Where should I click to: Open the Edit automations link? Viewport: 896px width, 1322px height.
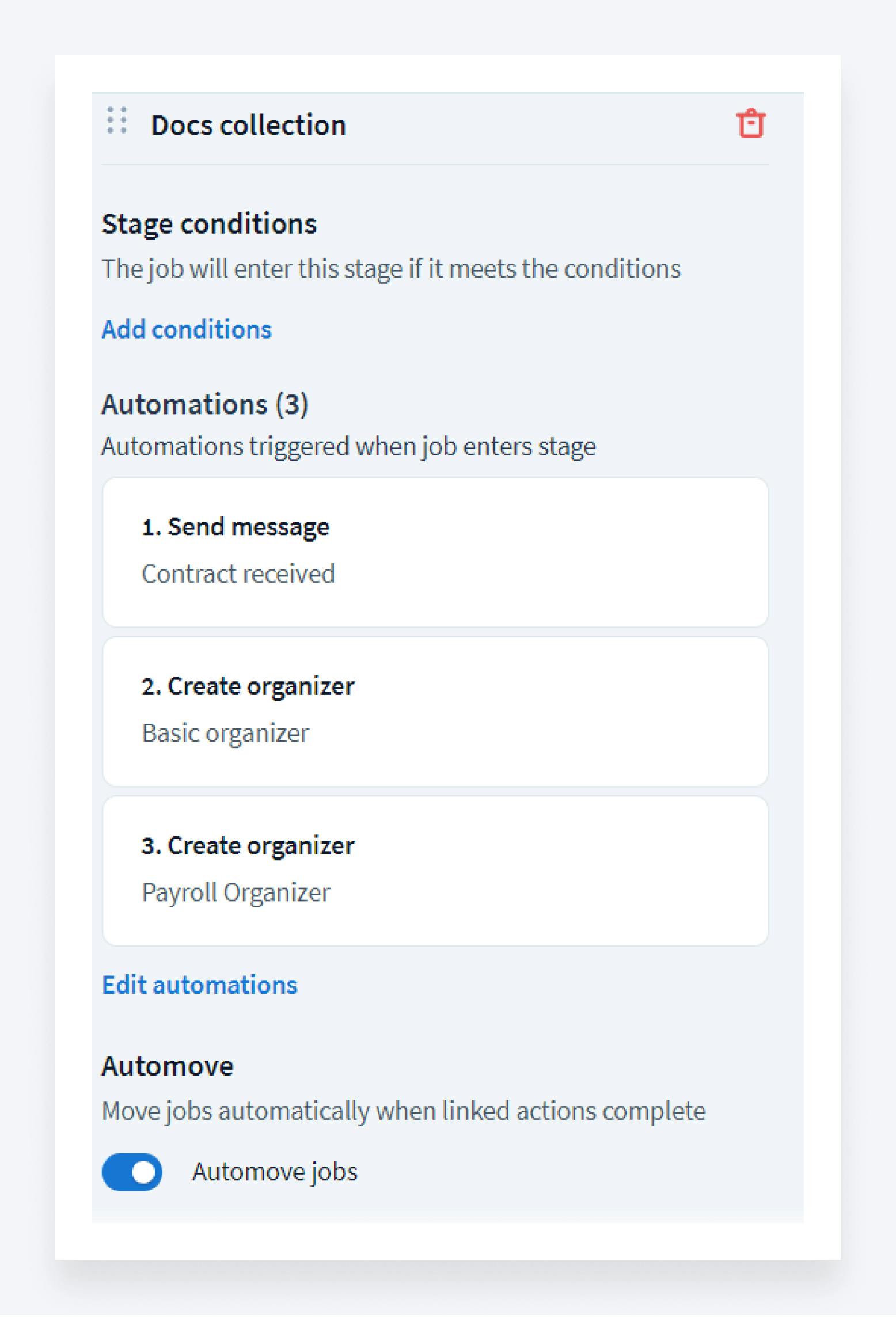click(199, 985)
